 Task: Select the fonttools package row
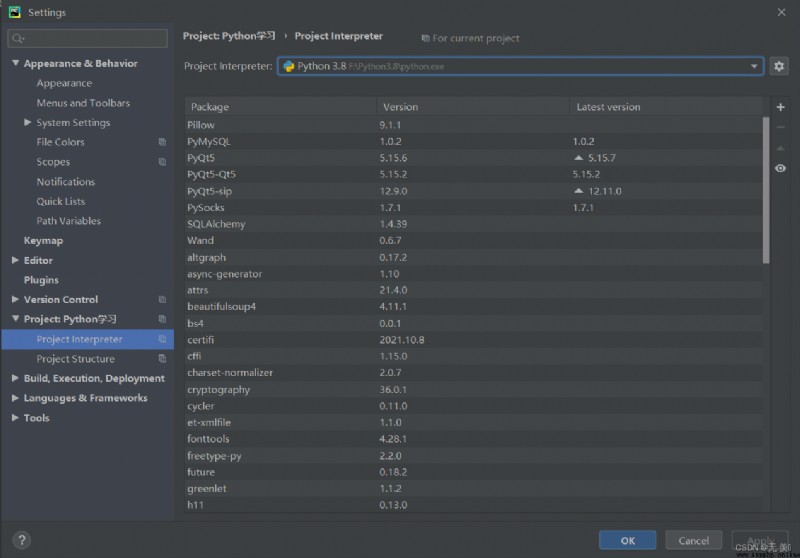[473, 439]
